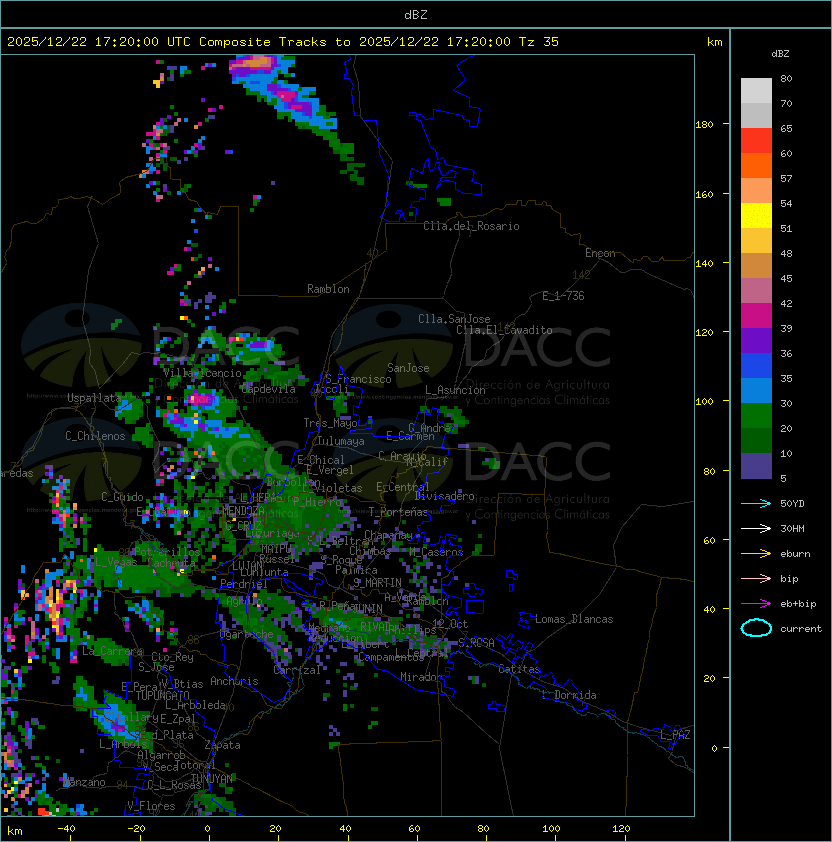
Task: Click the Potrerillos label
Action: (167, 551)
